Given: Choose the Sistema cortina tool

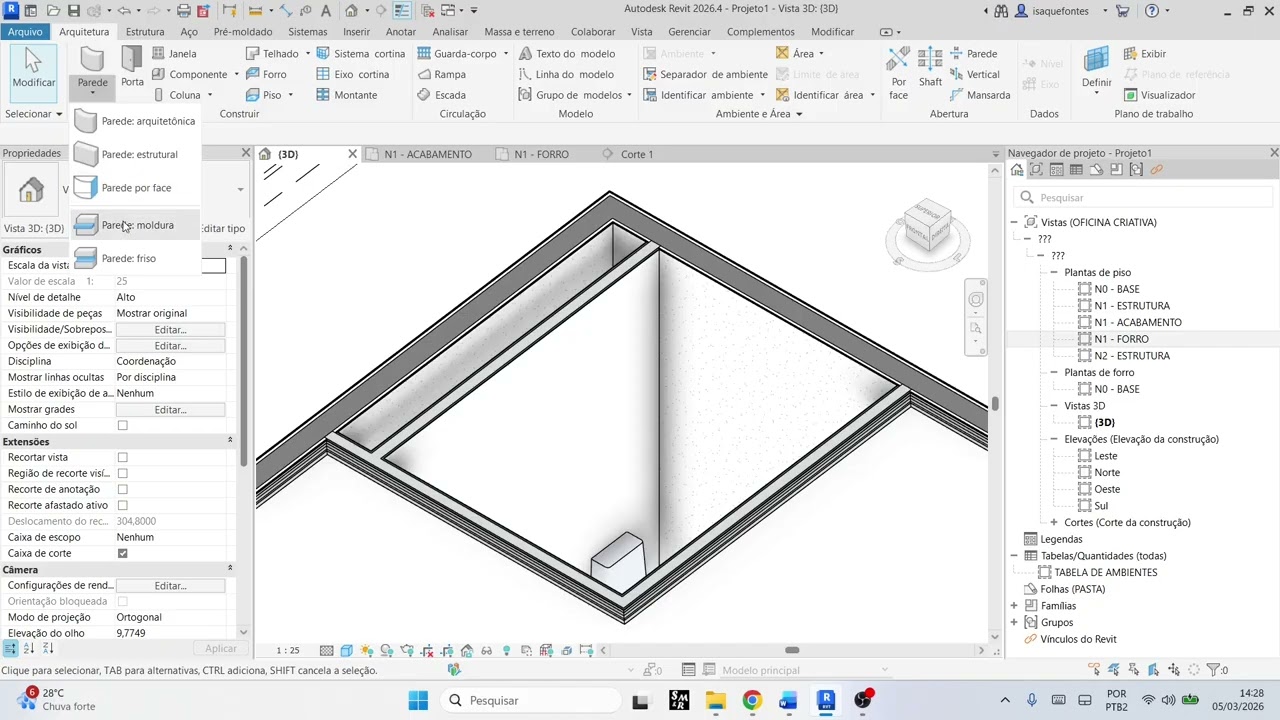Looking at the screenshot, I should (x=360, y=53).
